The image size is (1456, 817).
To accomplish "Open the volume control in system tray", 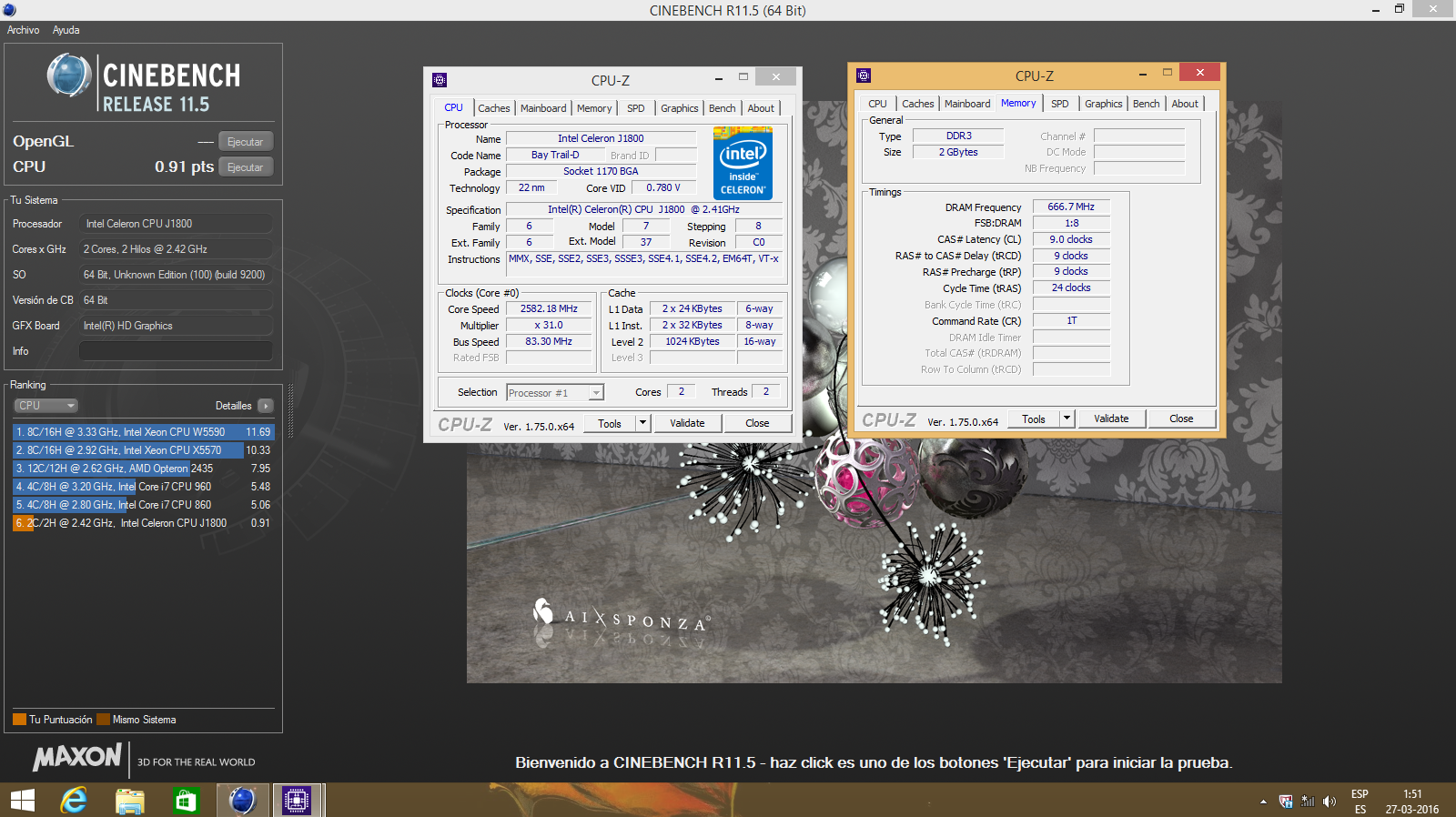I will pyautogui.click(x=1330, y=802).
